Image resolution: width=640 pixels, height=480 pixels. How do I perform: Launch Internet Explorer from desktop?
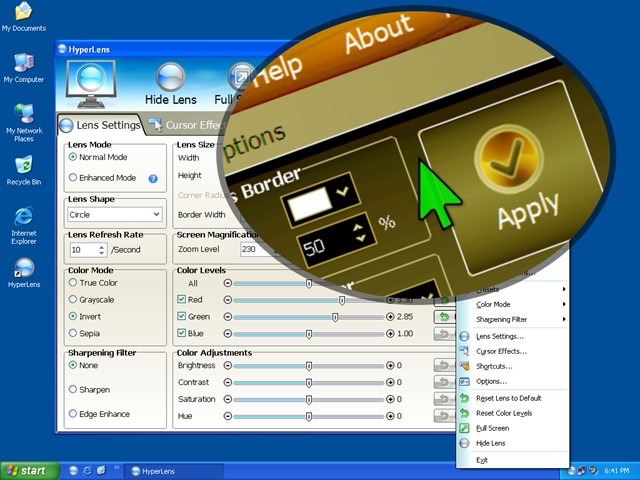pyautogui.click(x=24, y=226)
